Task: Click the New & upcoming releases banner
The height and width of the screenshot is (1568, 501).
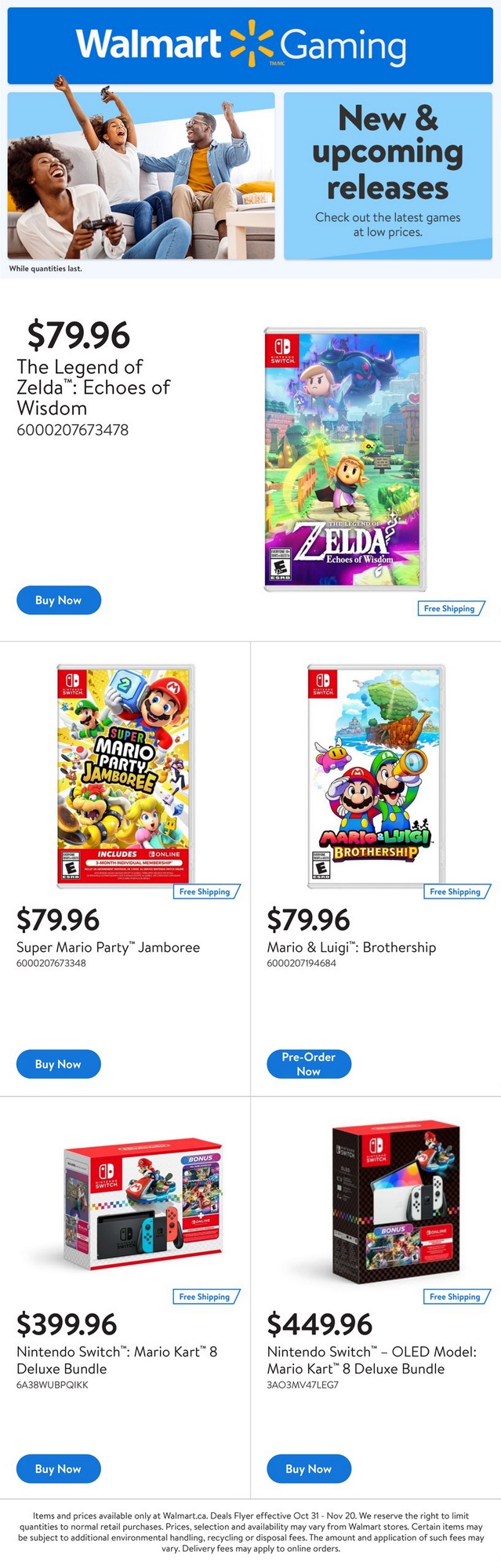Action: pos(387,176)
